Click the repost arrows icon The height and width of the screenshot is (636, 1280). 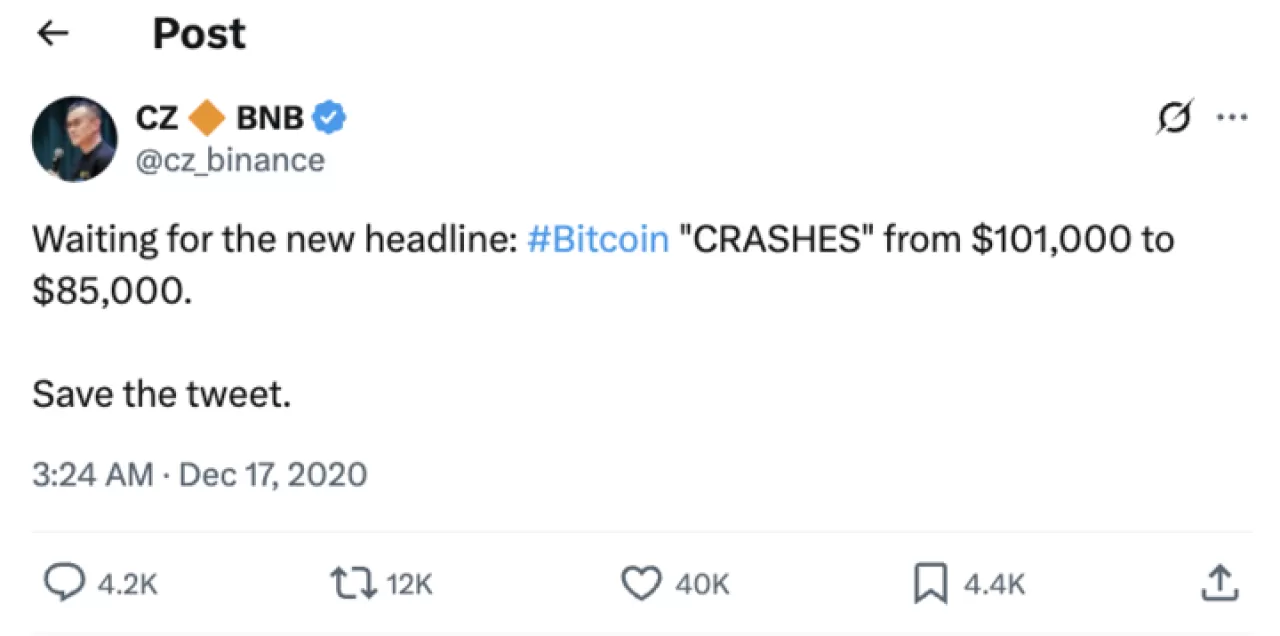(x=349, y=582)
